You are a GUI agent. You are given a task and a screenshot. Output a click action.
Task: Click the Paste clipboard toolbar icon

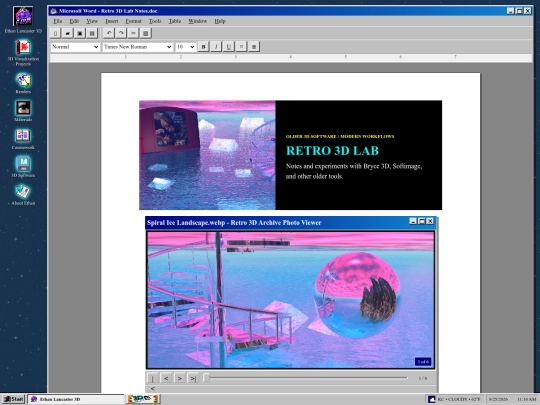pos(146,33)
